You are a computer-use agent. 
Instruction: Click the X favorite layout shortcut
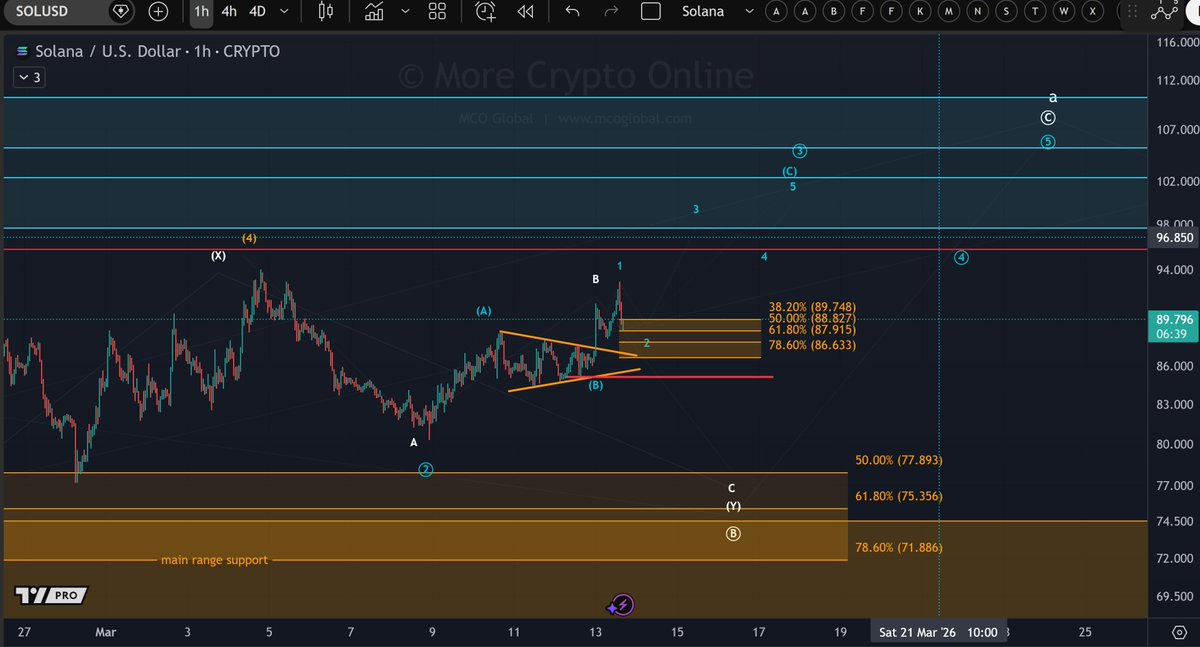[1093, 12]
